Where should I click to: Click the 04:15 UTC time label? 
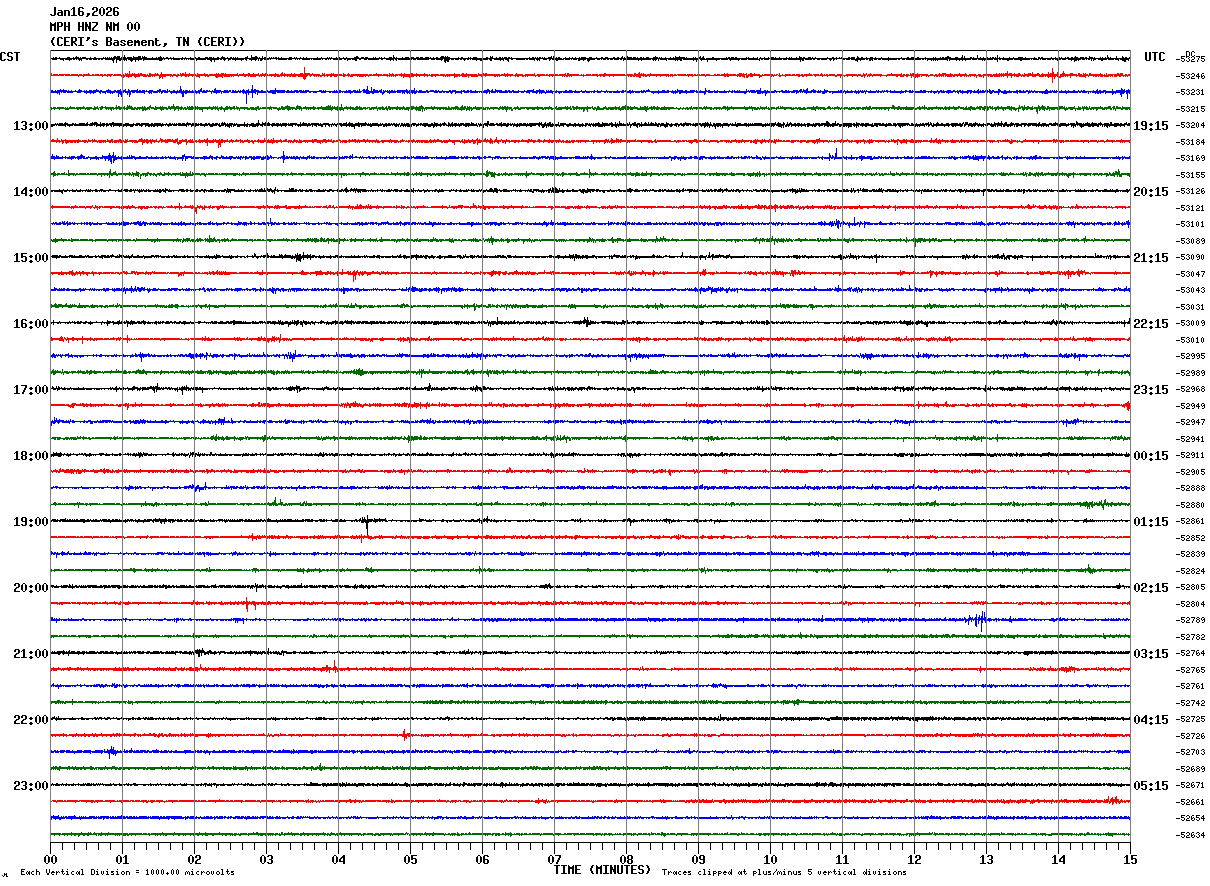pyautogui.click(x=1150, y=720)
